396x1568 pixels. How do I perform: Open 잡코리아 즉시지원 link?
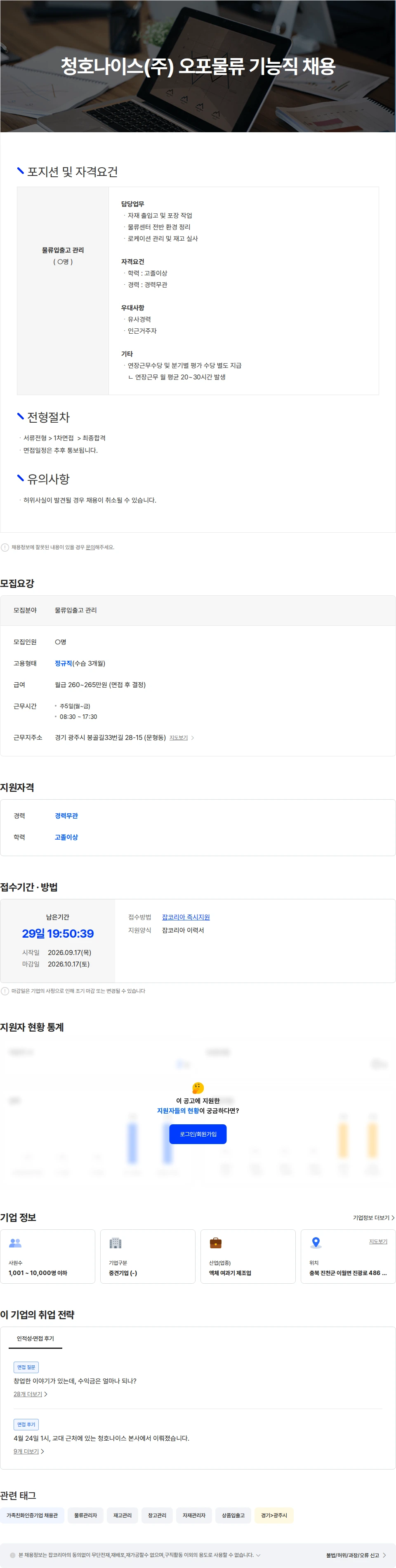[186, 917]
